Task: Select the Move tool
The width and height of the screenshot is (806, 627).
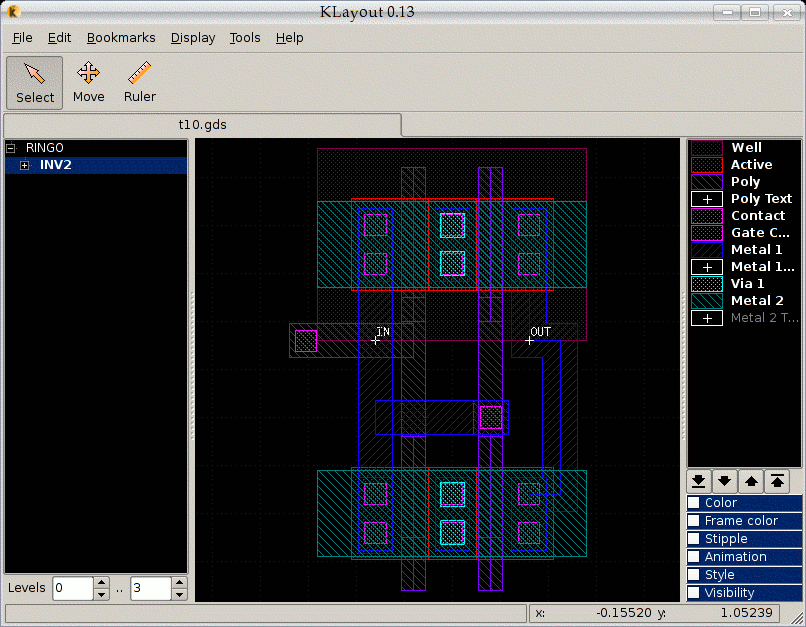Action: [88, 82]
